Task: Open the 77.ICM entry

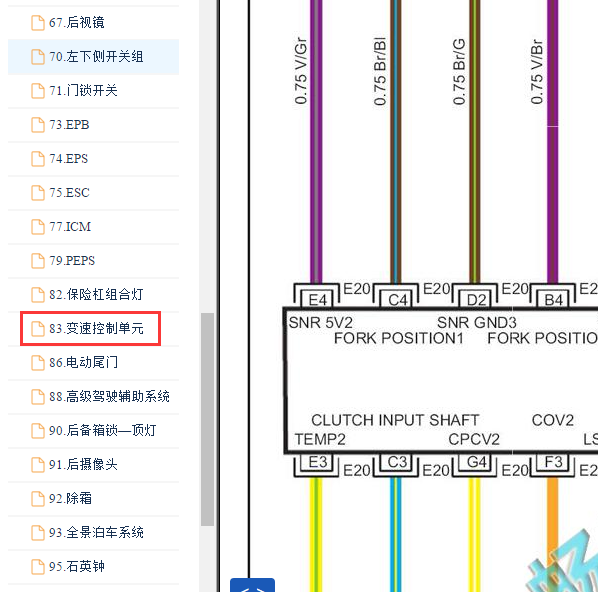Action: tap(93, 226)
